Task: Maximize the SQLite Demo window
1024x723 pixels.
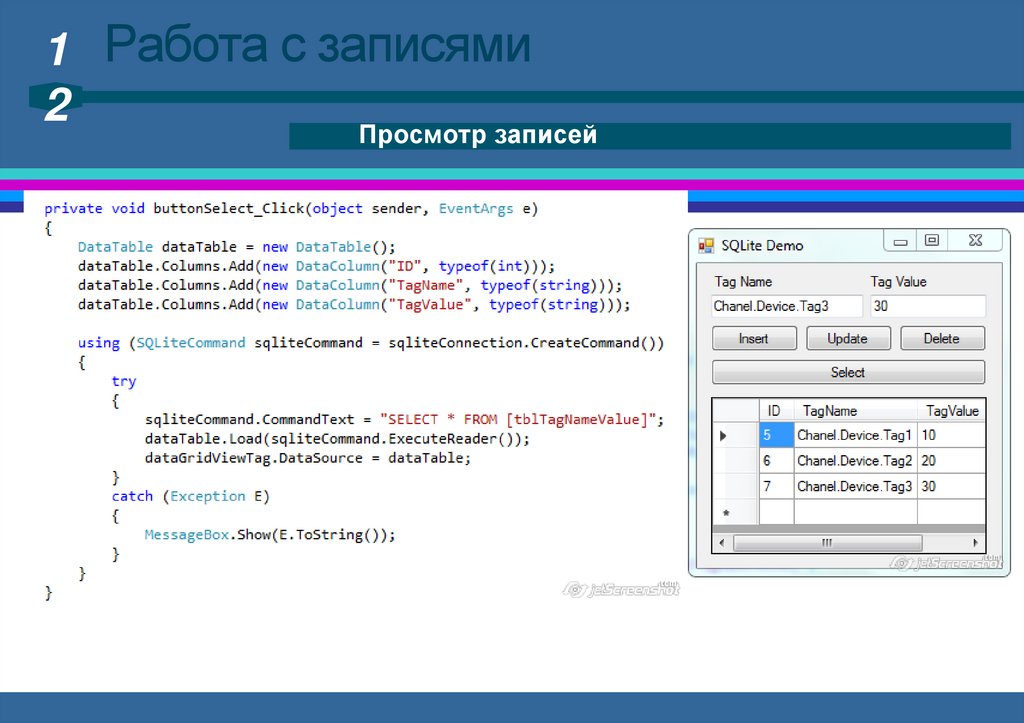Action: tap(932, 241)
